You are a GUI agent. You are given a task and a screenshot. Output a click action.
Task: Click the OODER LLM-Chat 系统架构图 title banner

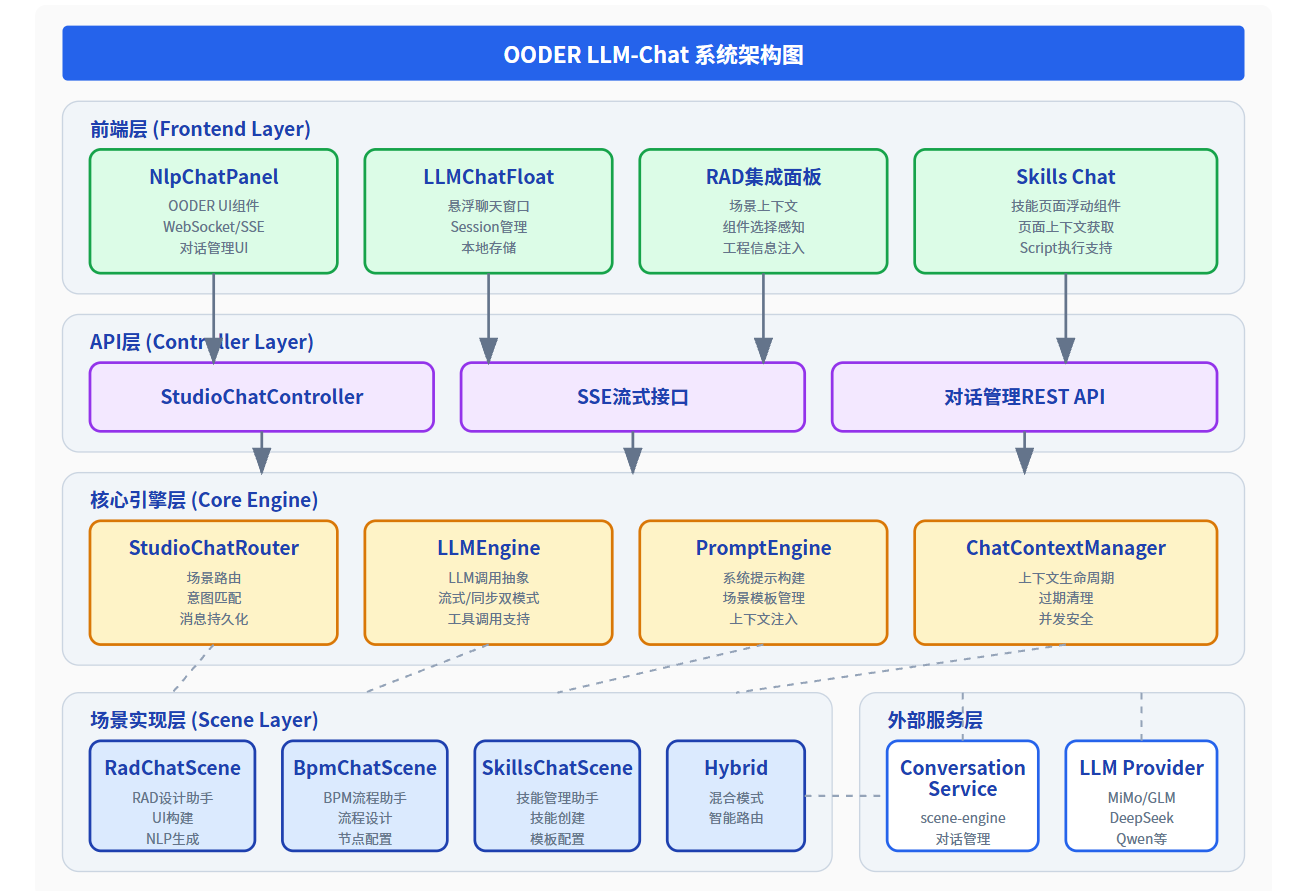point(653,53)
